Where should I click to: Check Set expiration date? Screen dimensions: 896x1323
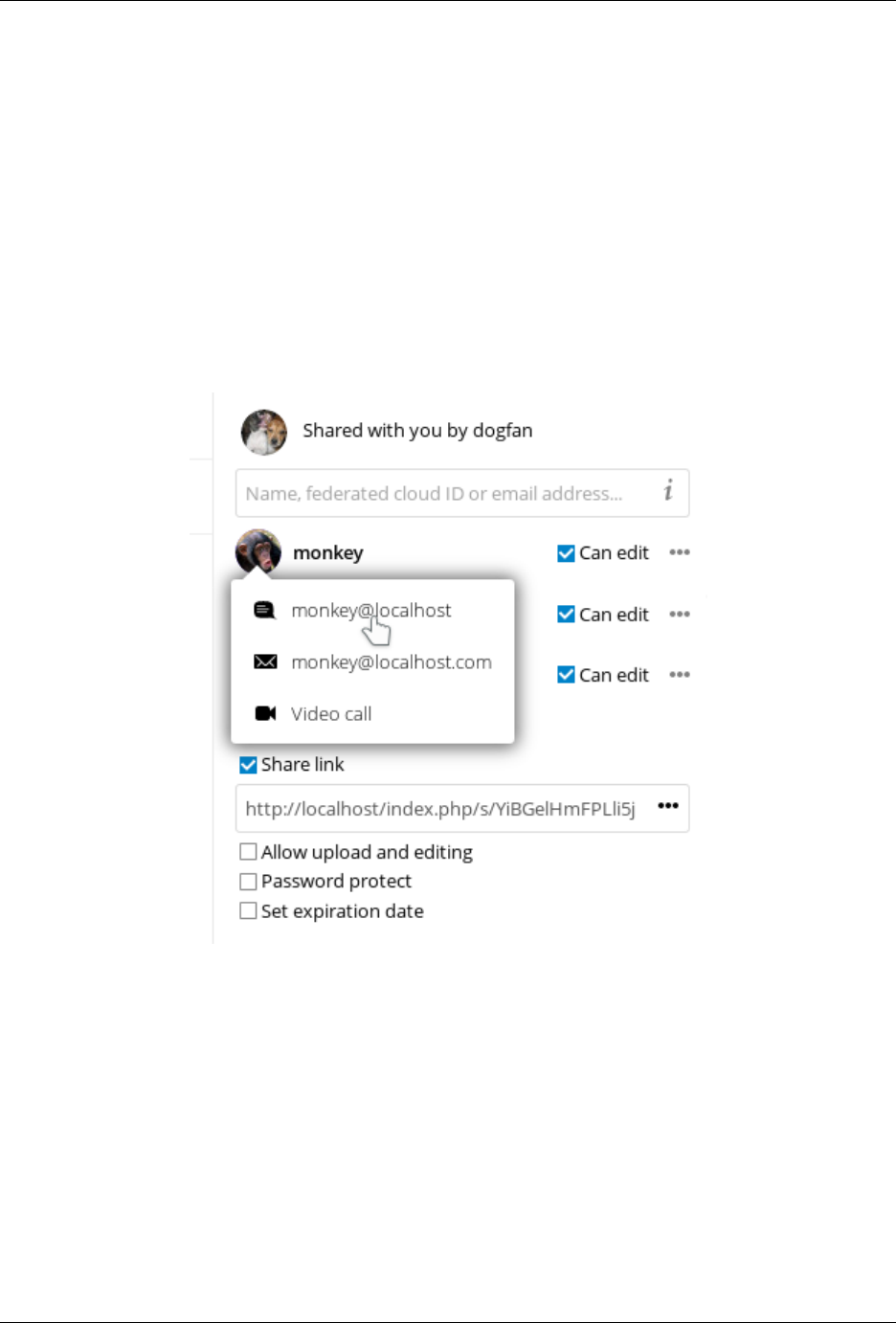click(x=248, y=911)
